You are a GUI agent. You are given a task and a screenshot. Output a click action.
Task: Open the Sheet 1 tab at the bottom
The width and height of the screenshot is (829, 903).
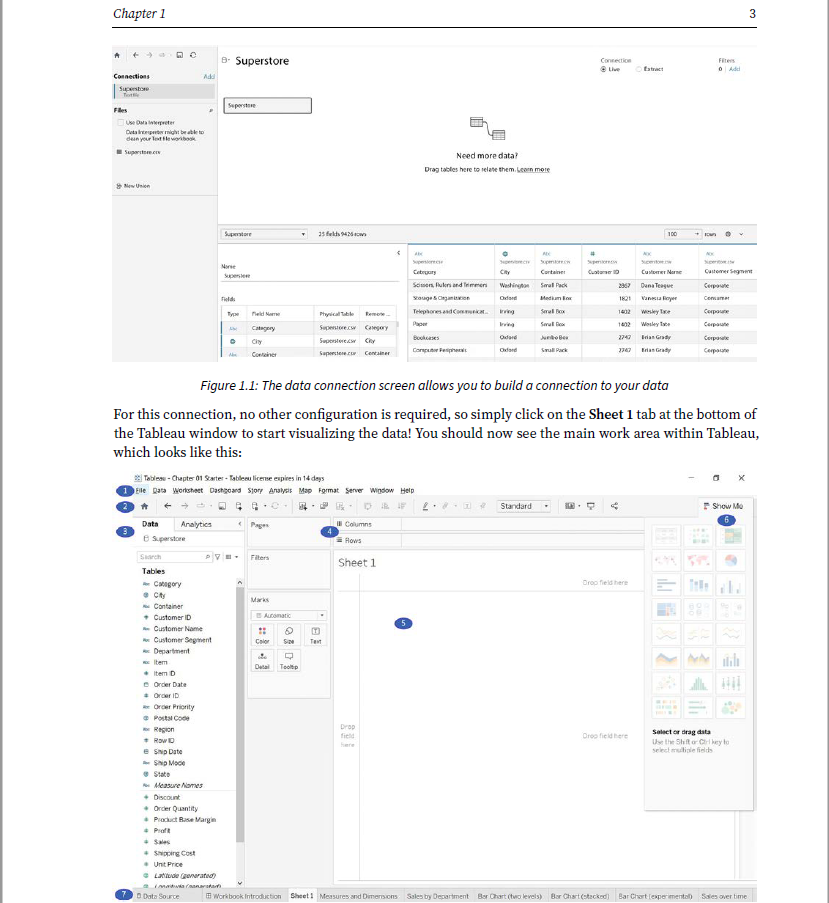pyautogui.click(x=302, y=896)
